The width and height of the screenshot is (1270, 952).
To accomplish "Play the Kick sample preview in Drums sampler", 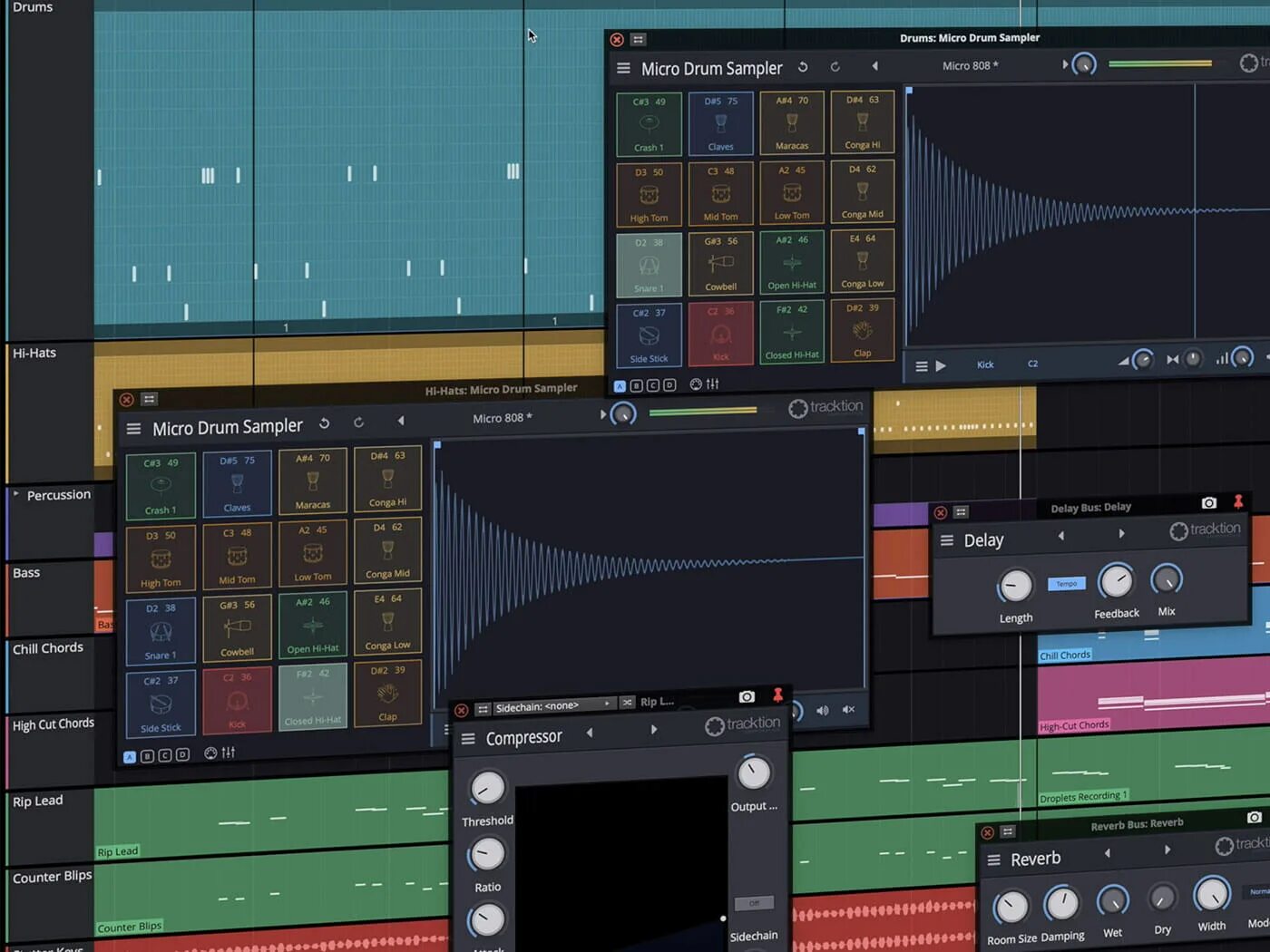I will click(941, 366).
